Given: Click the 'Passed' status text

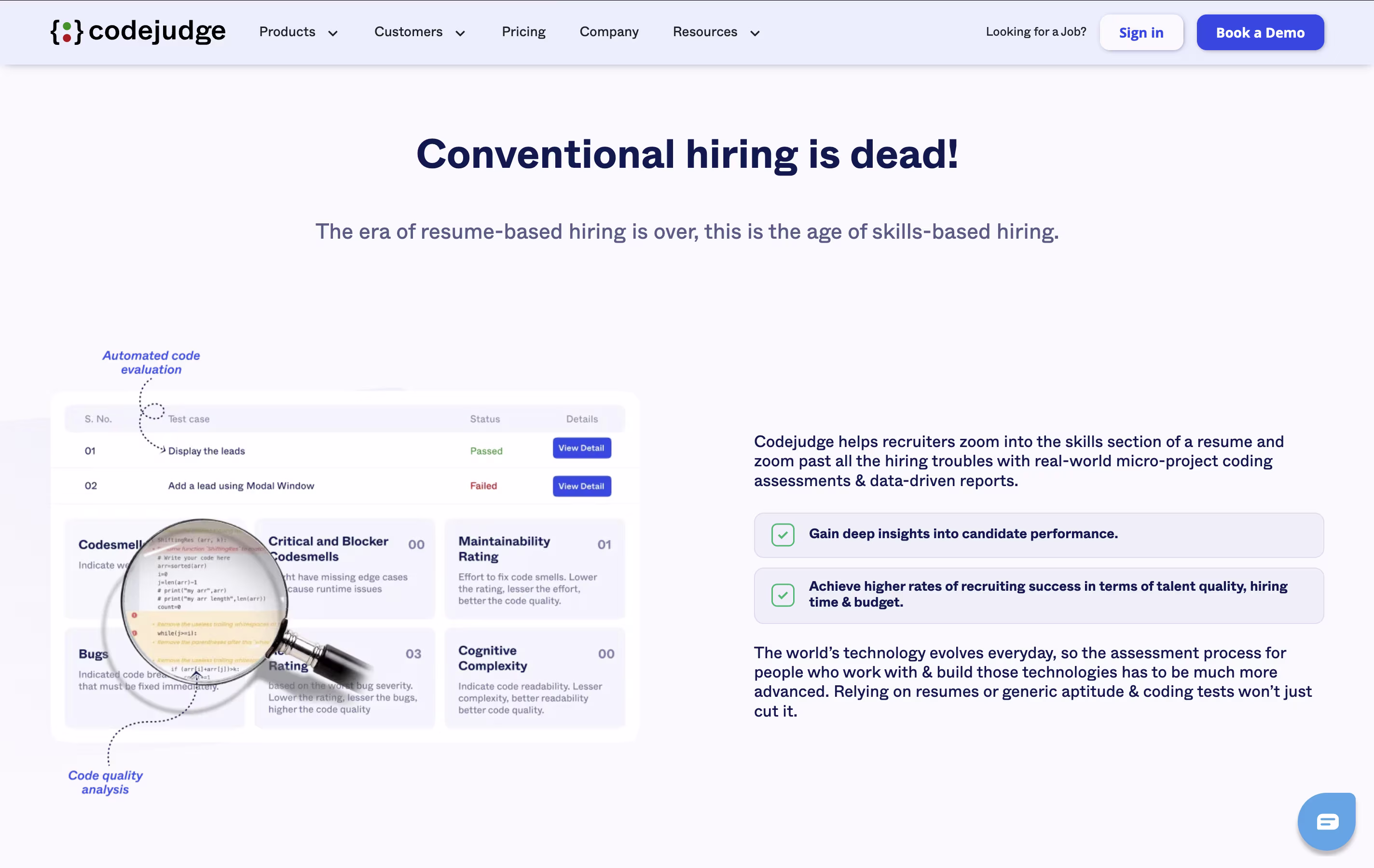Looking at the screenshot, I should (x=486, y=450).
